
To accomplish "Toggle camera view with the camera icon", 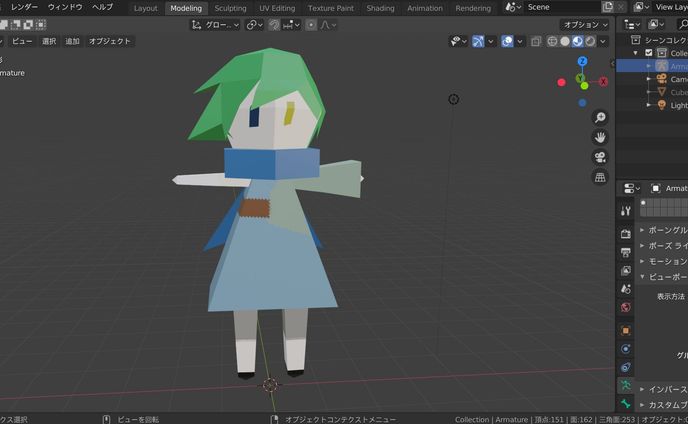I will [x=600, y=157].
